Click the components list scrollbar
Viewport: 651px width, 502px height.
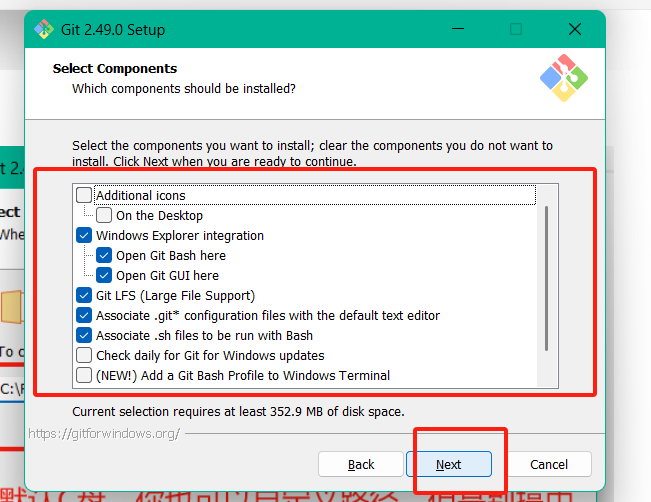point(546,278)
